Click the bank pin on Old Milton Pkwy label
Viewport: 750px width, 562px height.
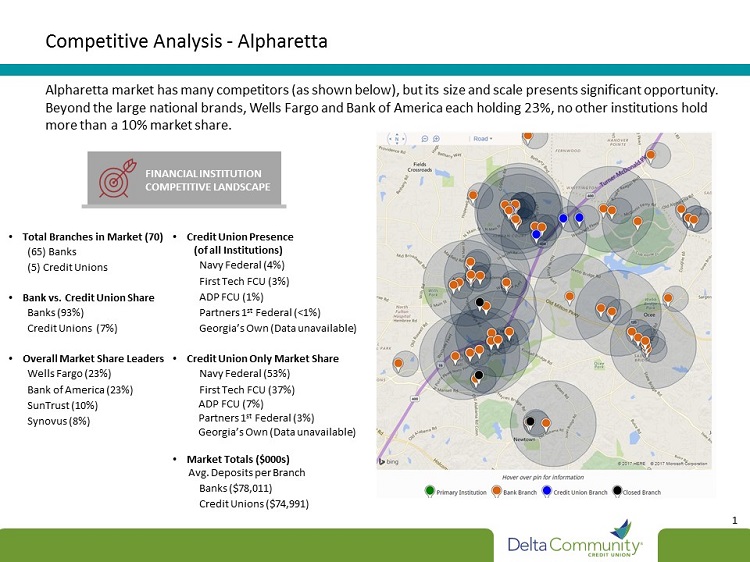569,296
